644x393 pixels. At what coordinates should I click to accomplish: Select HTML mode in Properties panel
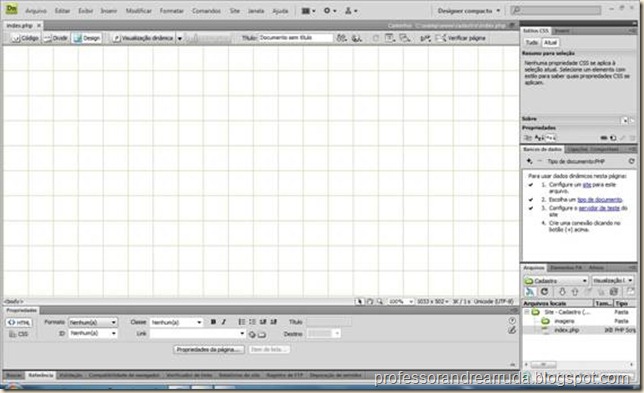click(x=19, y=323)
